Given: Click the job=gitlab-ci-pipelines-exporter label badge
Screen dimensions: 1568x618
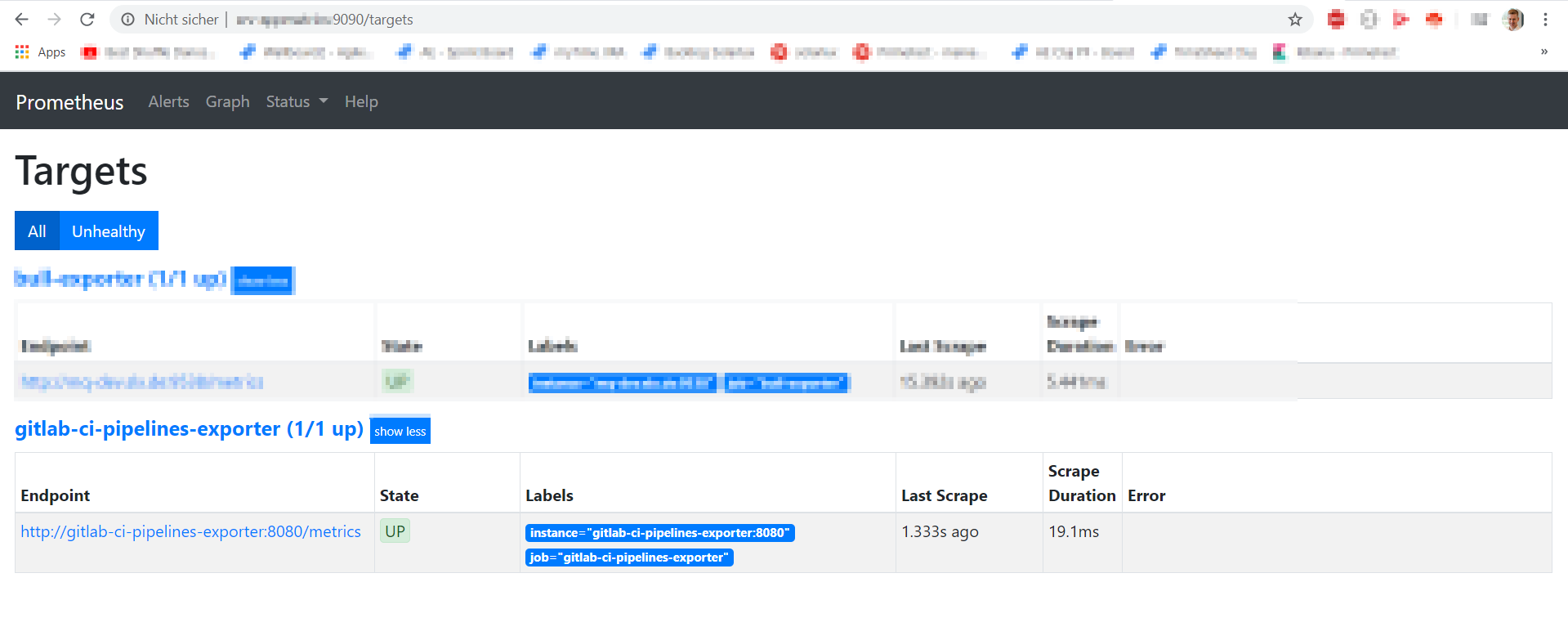Looking at the screenshot, I should [x=629, y=558].
